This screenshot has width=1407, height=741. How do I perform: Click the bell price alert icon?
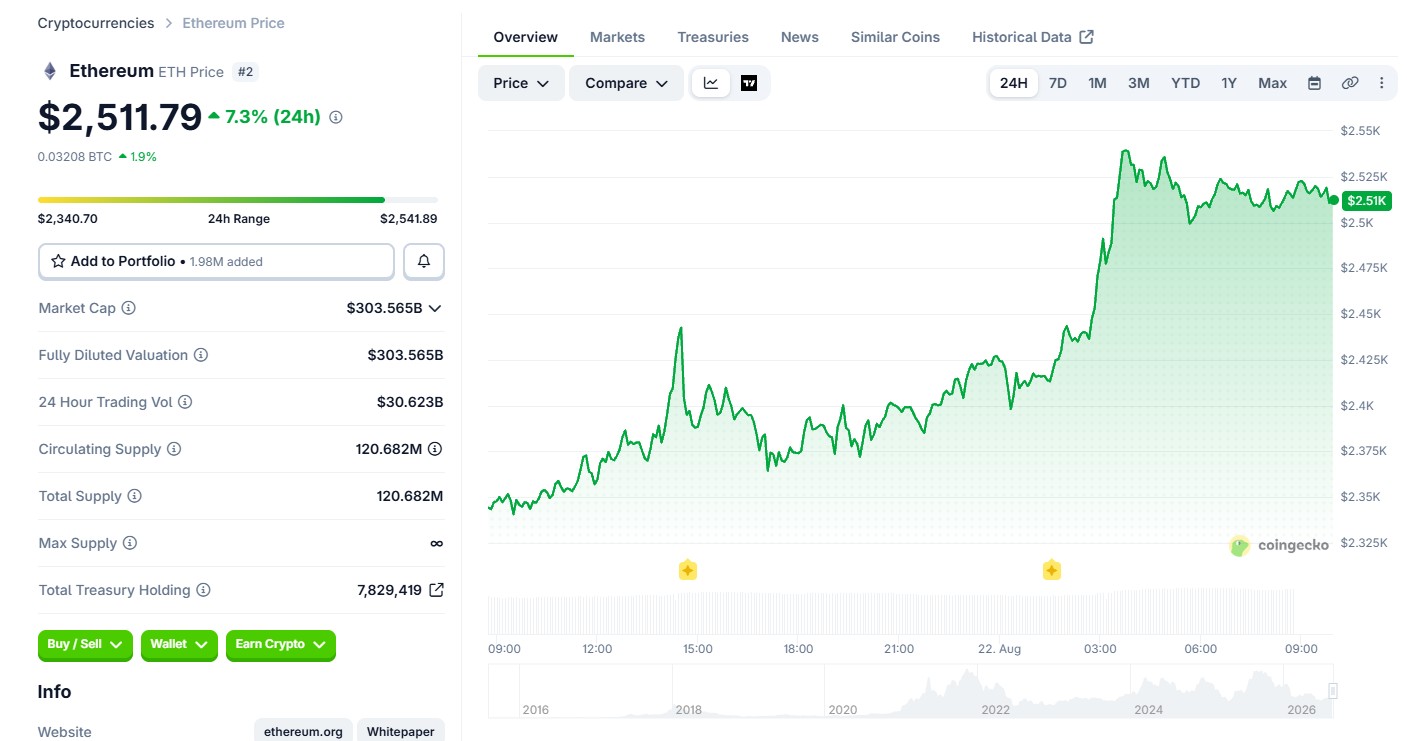[424, 261]
